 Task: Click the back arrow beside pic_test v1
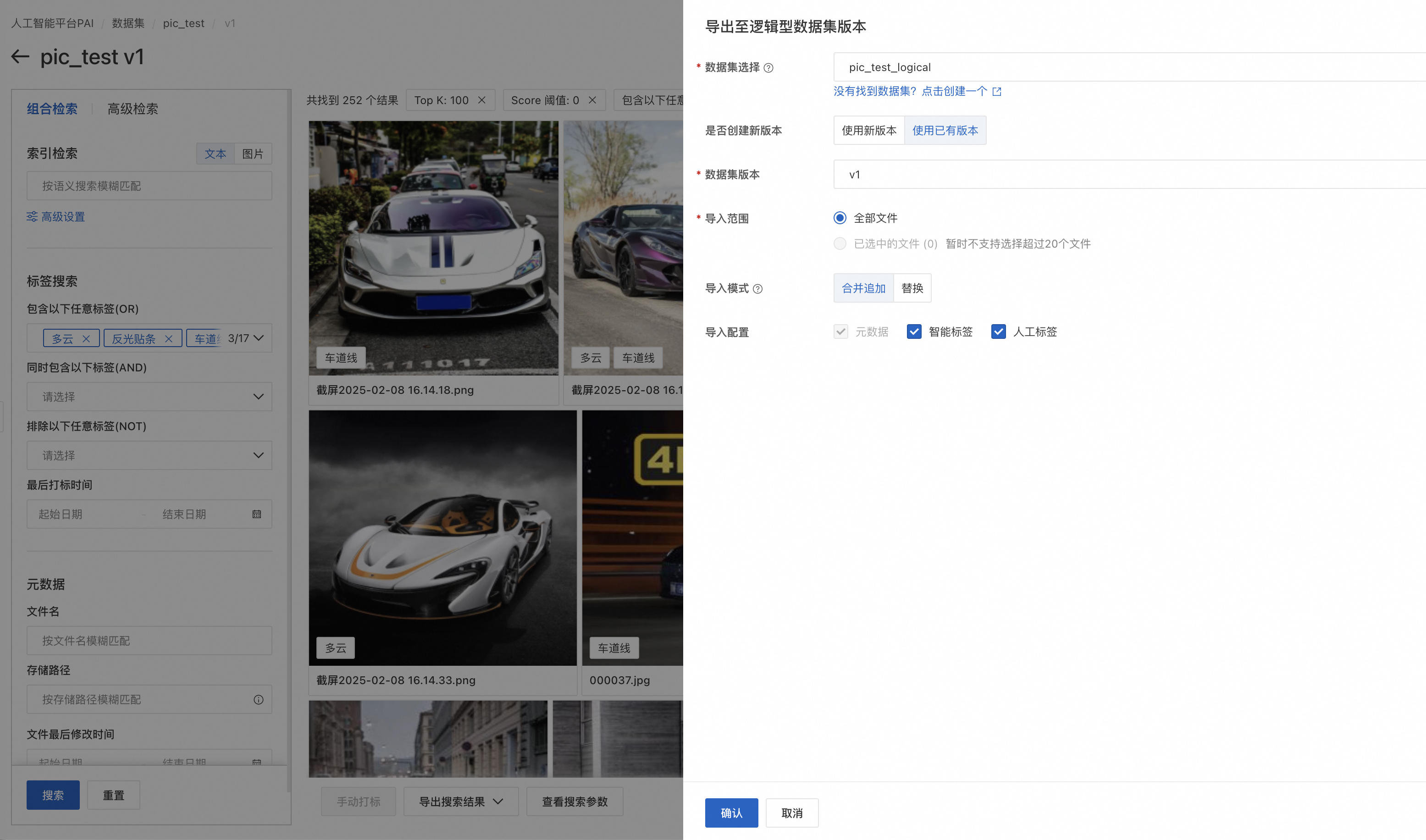[x=20, y=56]
